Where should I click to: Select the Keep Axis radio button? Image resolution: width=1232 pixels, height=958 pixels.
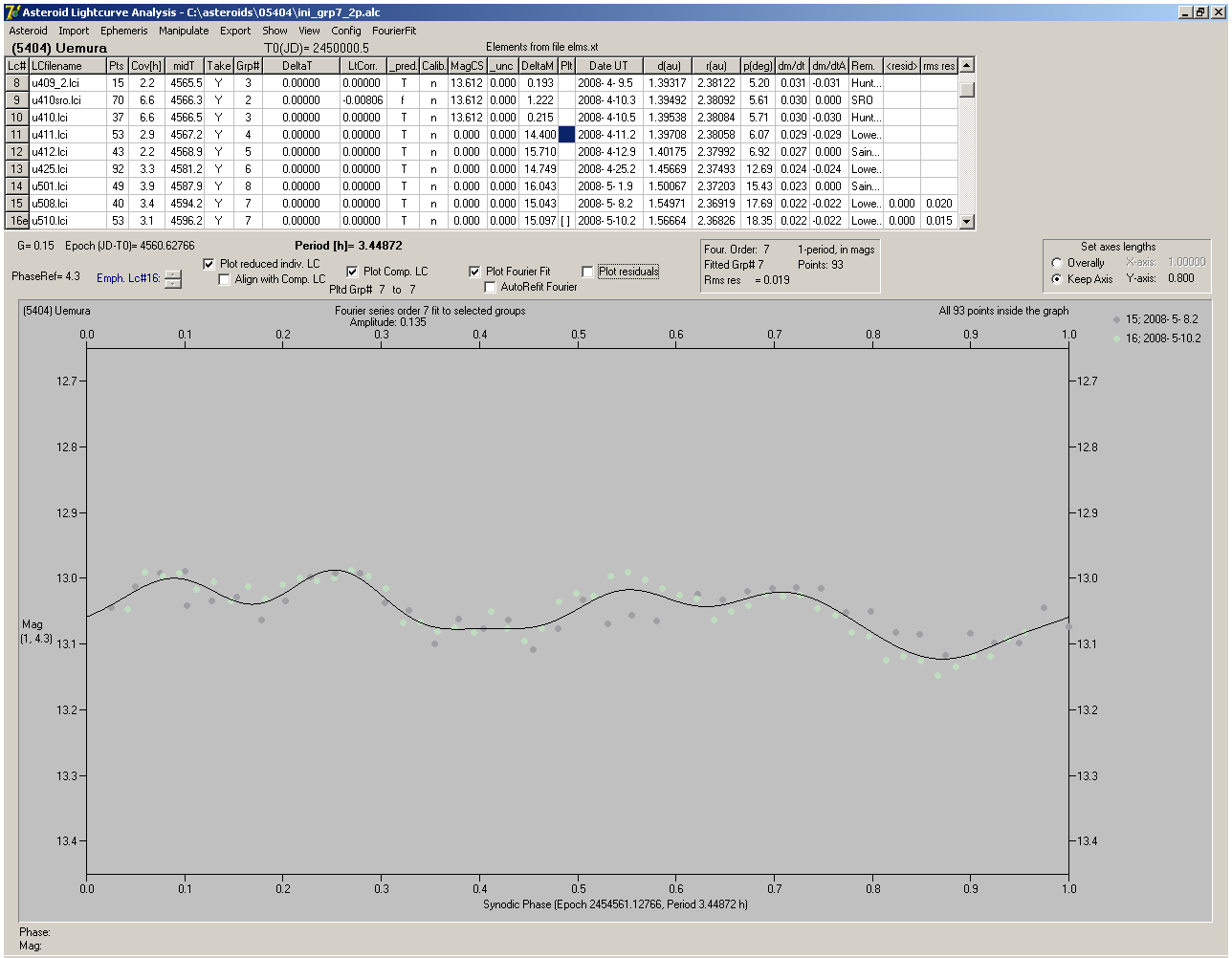point(1057,279)
